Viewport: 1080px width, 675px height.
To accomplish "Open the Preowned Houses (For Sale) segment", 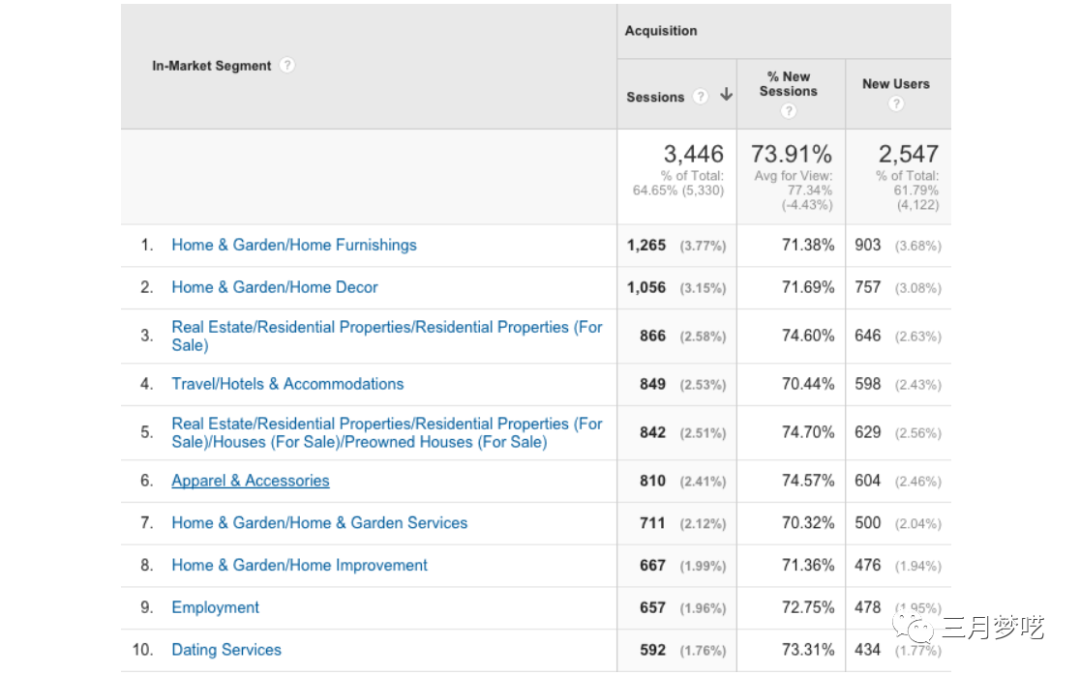I will [387, 433].
